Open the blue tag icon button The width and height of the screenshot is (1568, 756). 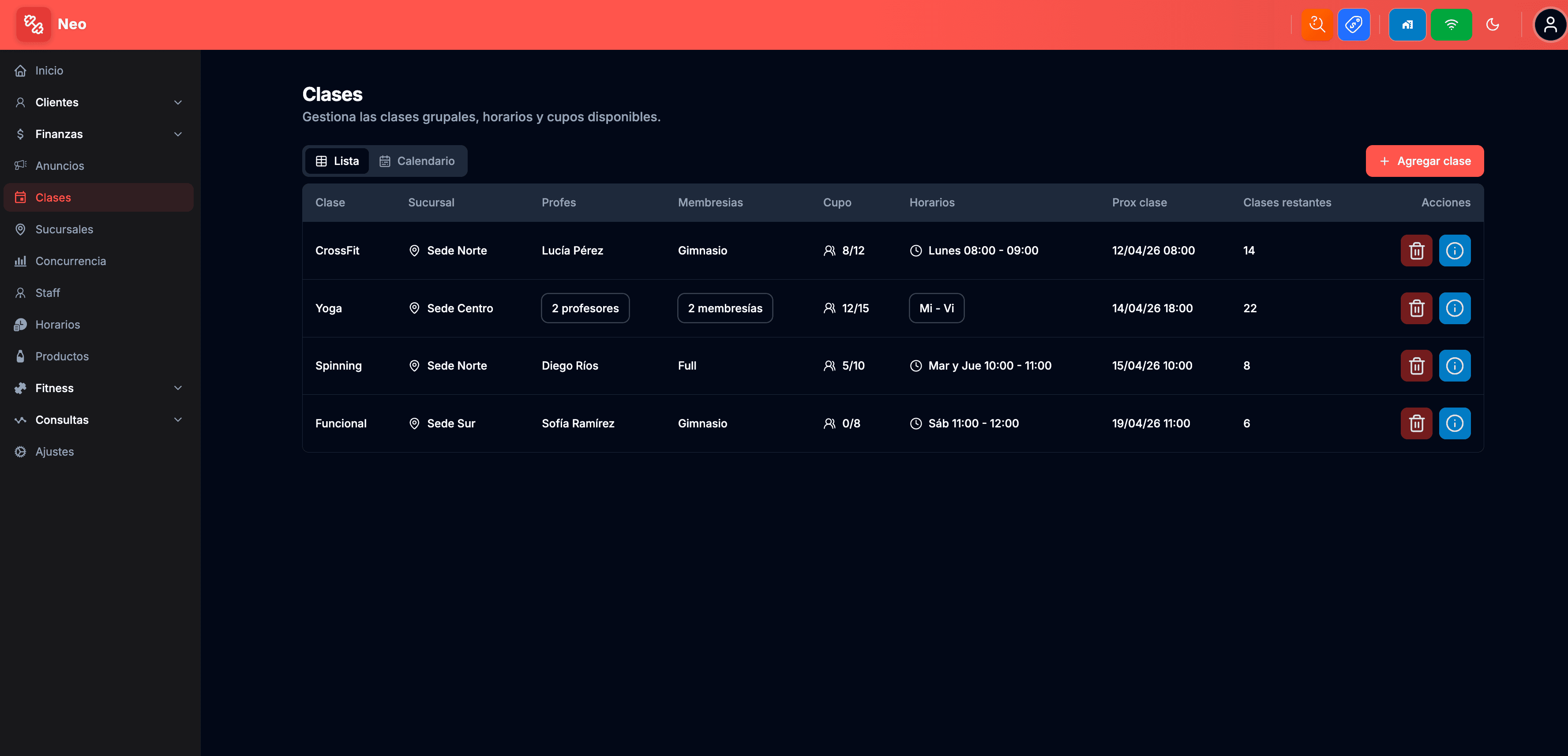(1354, 25)
